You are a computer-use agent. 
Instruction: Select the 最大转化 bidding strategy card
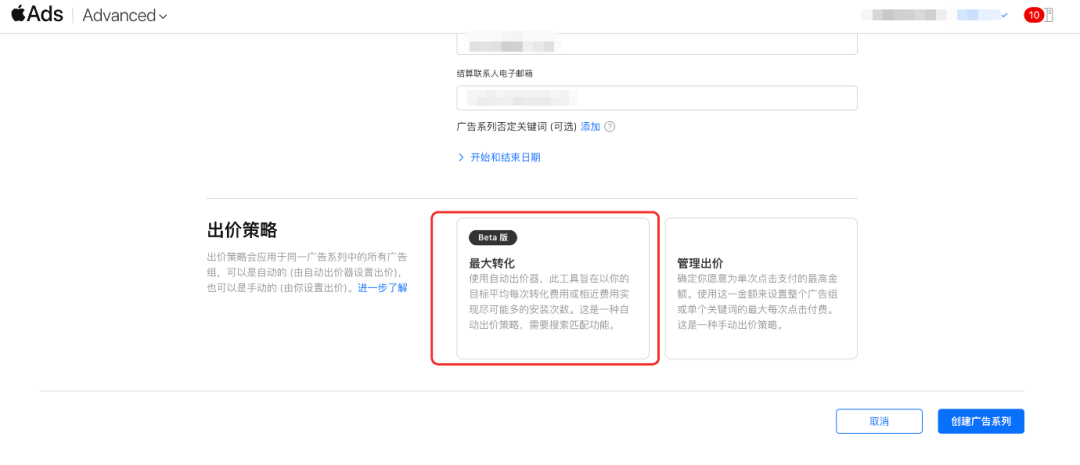pyautogui.click(x=553, y=289)
